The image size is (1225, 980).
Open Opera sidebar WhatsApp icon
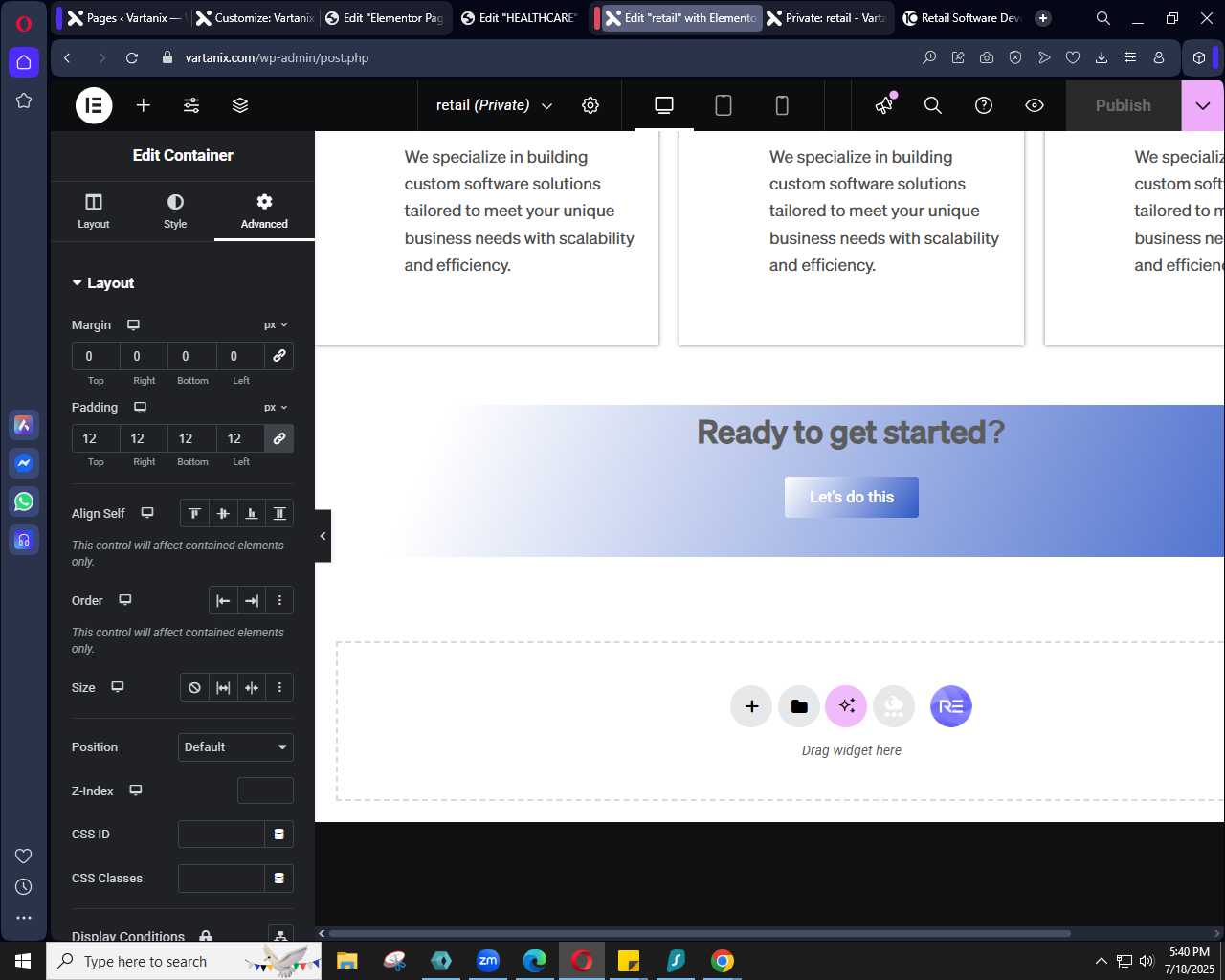tap(24, 501)
